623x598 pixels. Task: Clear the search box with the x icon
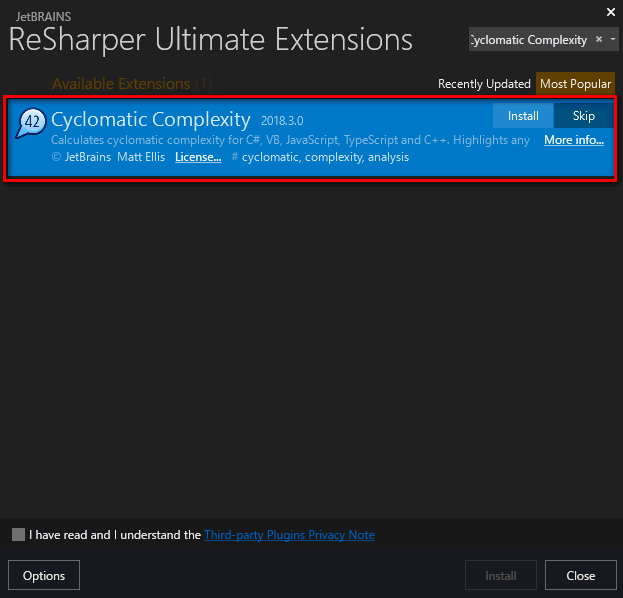click(599, 39)
